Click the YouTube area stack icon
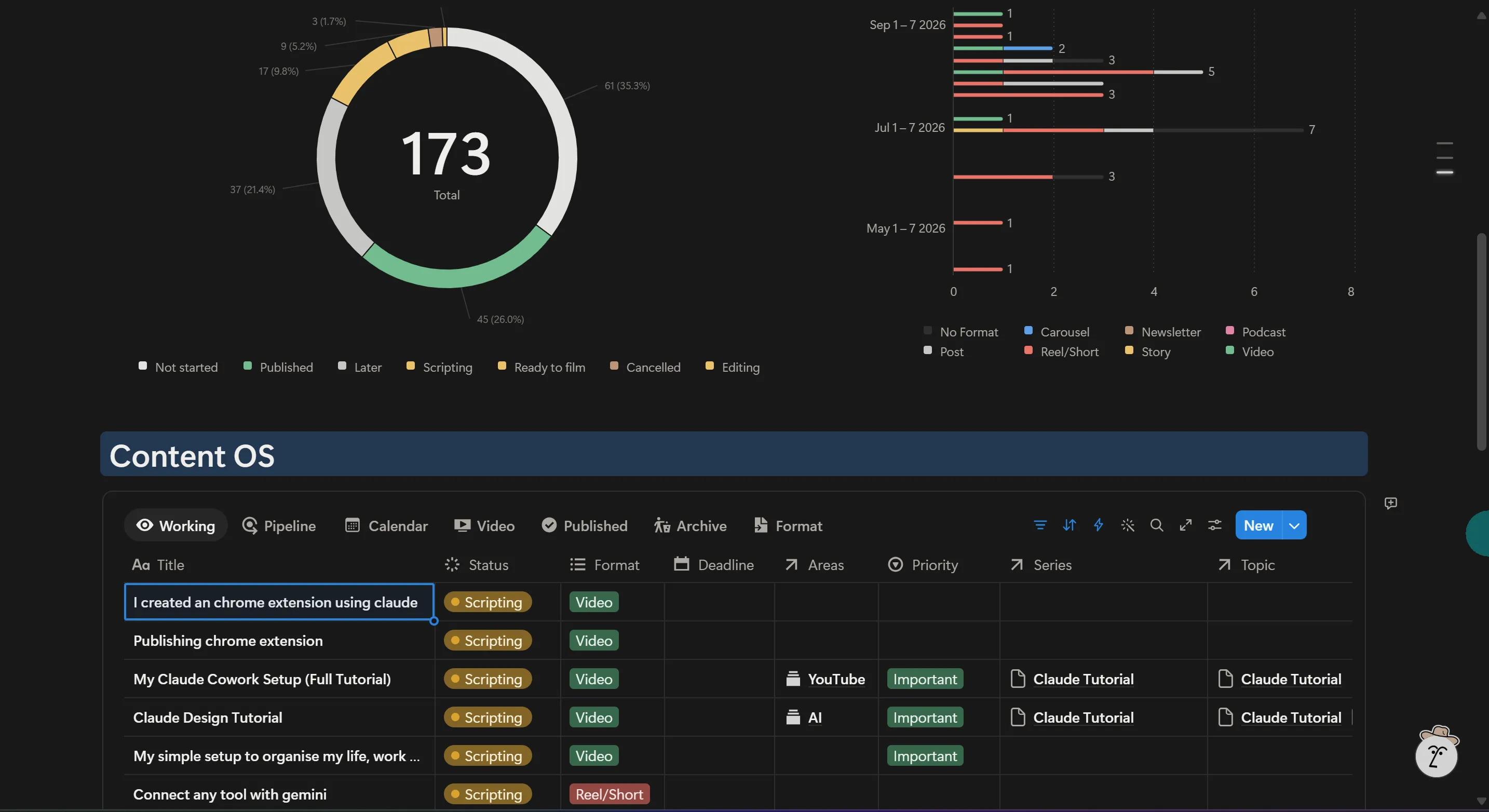The width and height of the screenshot is (1489, 812). (793, 679)
